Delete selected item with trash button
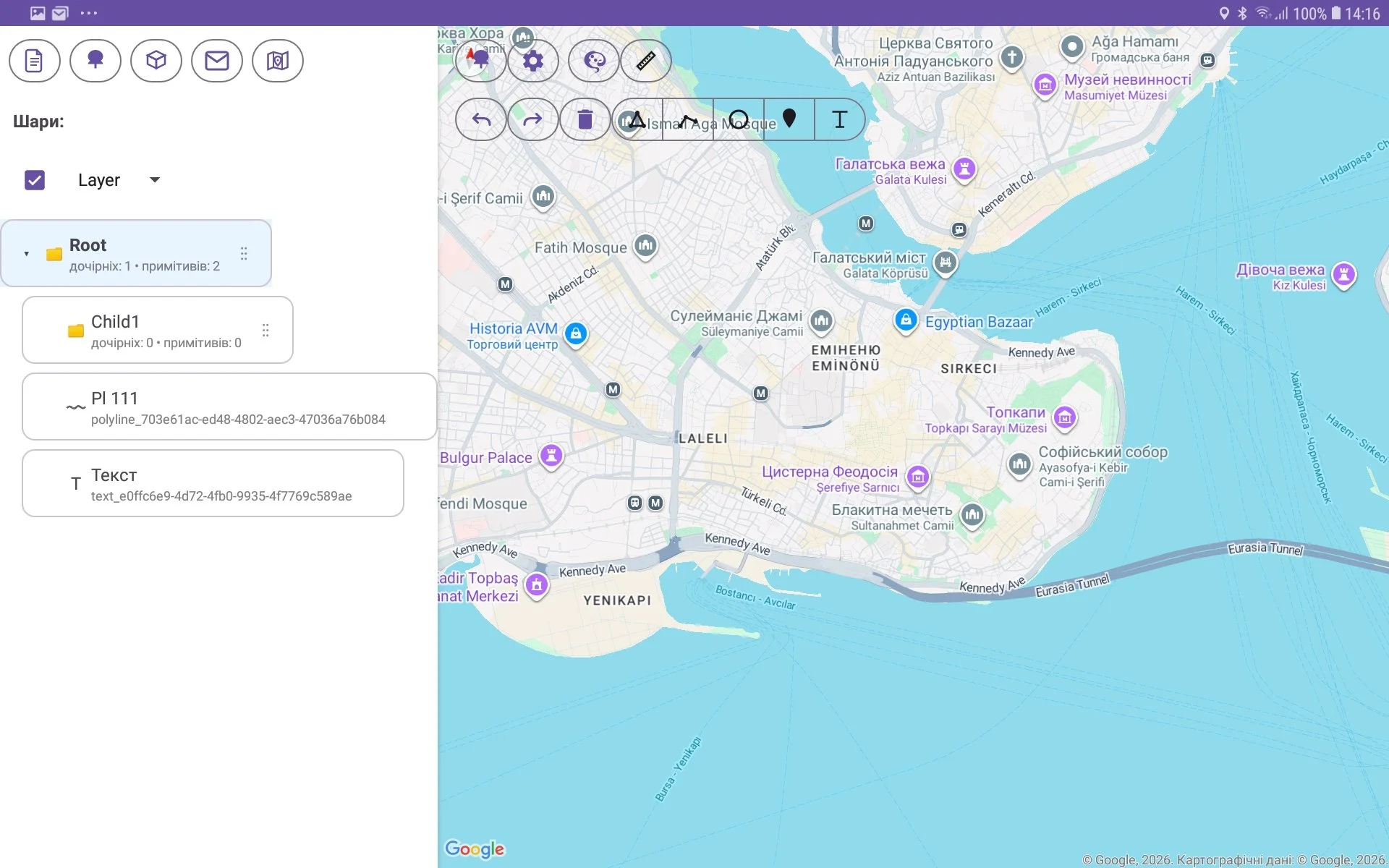1389x868 pixels. (585, 119)
